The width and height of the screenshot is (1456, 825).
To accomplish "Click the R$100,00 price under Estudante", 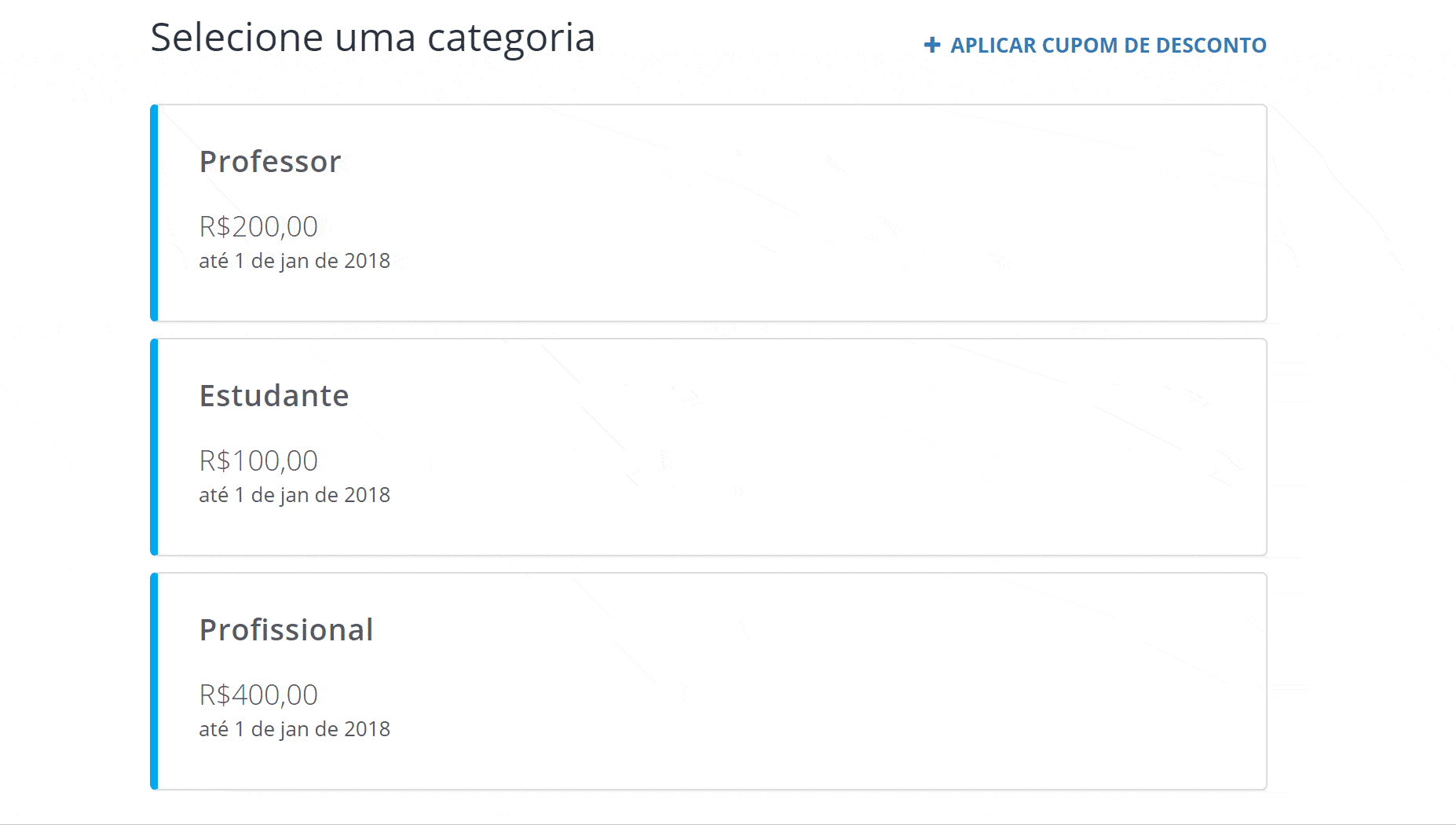I will tap(259, 460).
